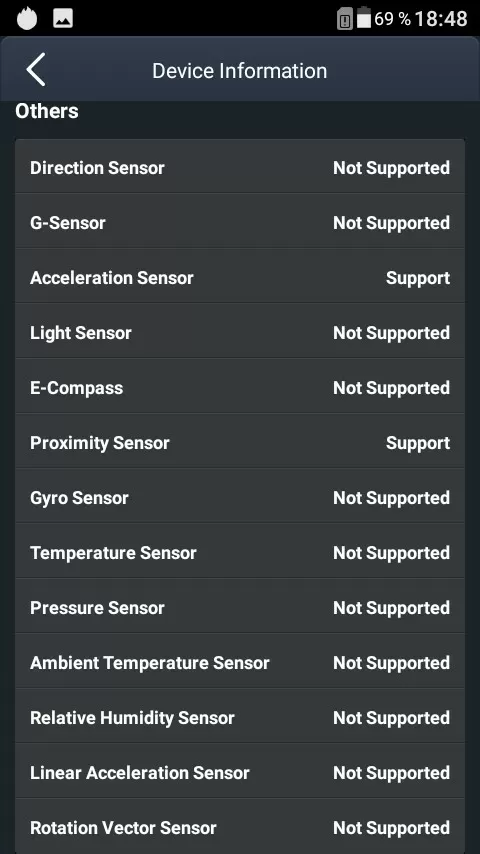Select the G-Sensor row
Screen dimensions: 480x854
240,221
